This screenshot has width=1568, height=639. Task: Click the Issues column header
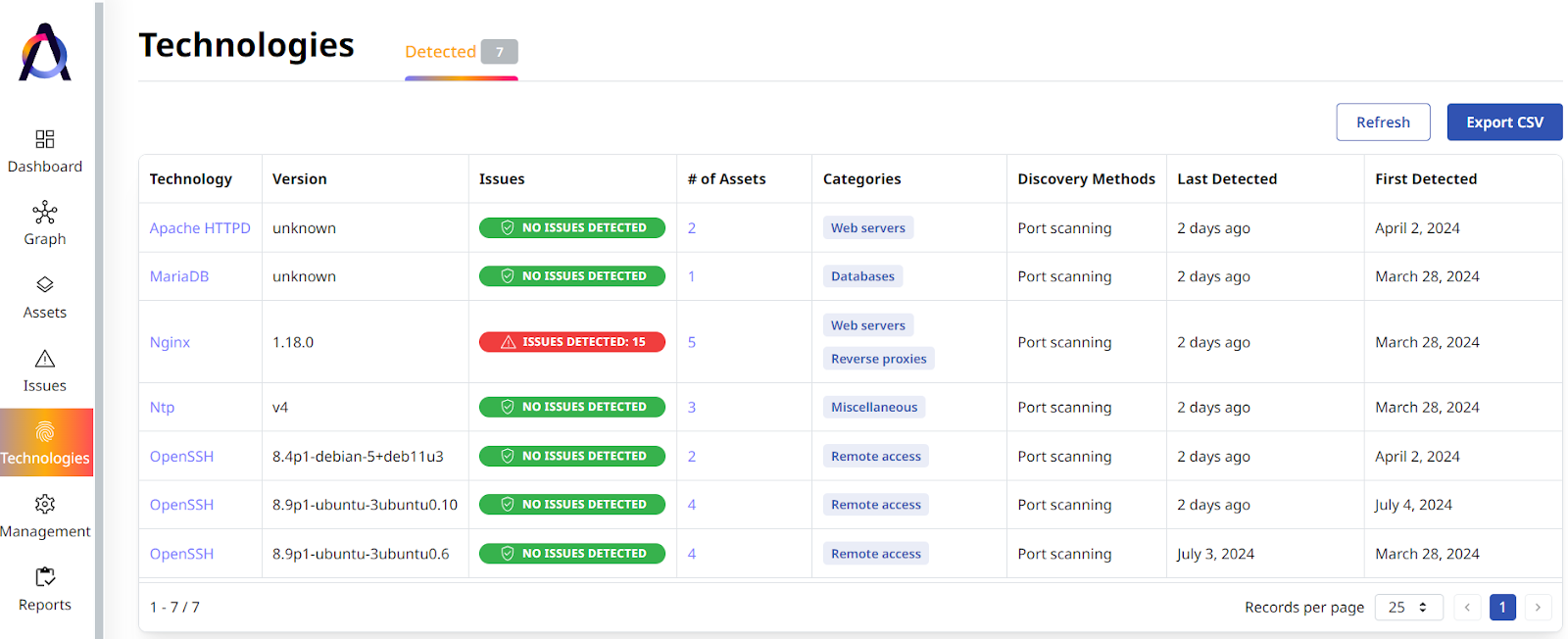click(x=502, y=179)
